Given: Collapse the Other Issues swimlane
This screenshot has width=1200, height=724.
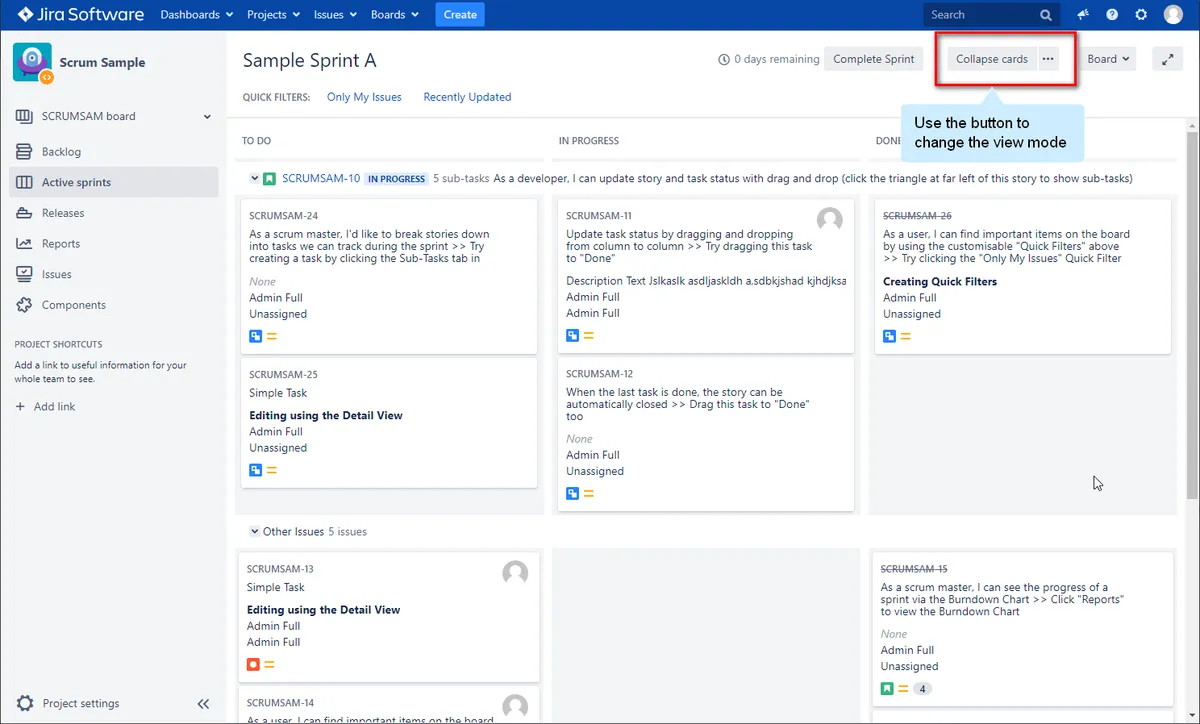Looking at the screenshot, I should pos(254,532).
